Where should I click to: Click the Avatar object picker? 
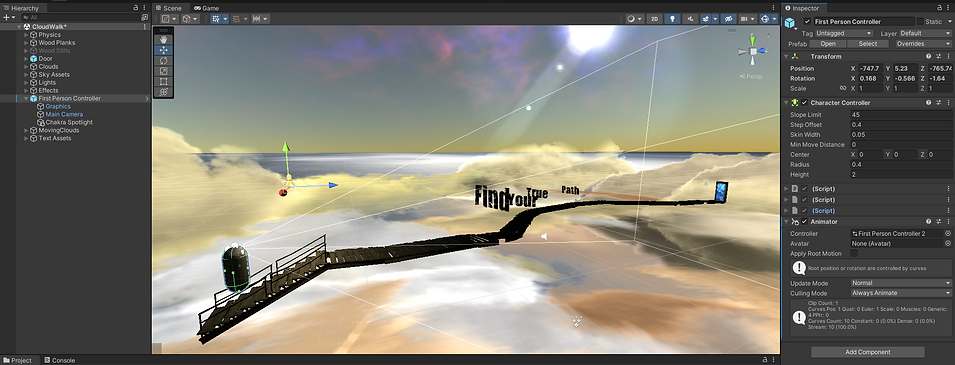tap(948, 243)
